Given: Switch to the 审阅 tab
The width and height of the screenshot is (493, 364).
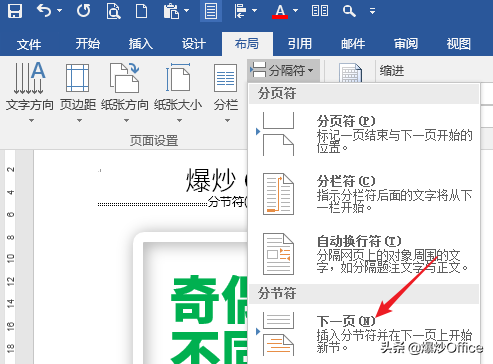Looking at the screenshot, I should tap(406, 44).
